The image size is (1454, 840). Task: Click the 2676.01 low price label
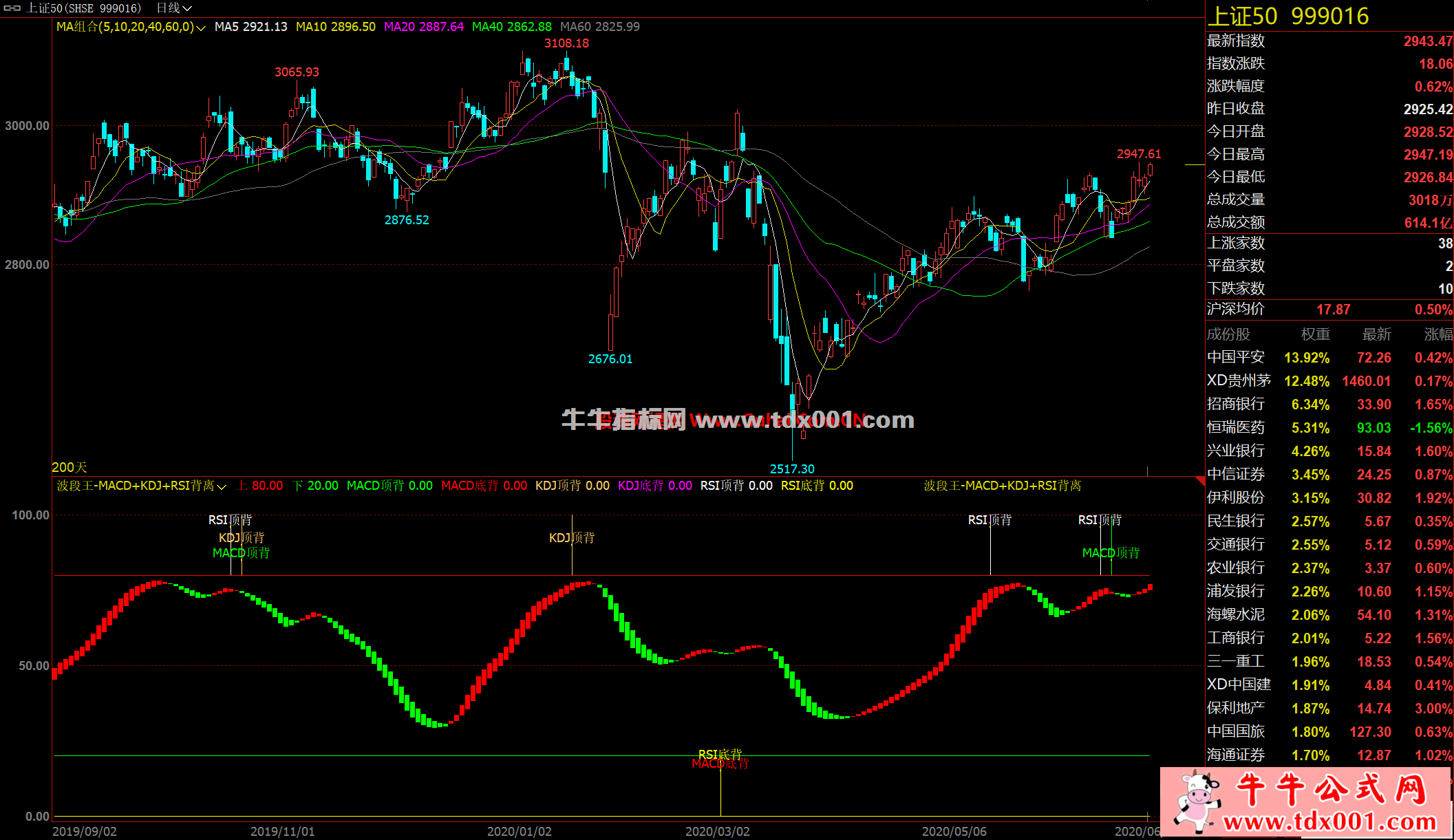click(x=610, y=359)
